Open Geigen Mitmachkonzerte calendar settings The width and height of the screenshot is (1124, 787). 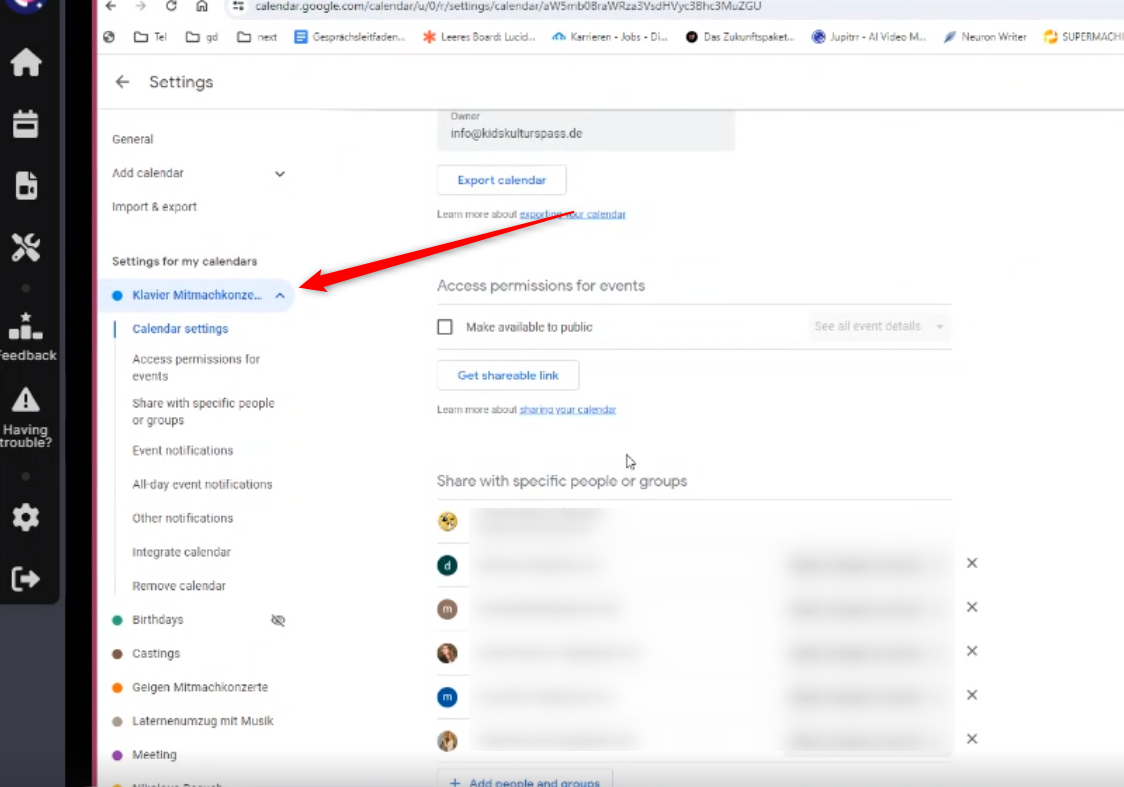click(200, 687)
